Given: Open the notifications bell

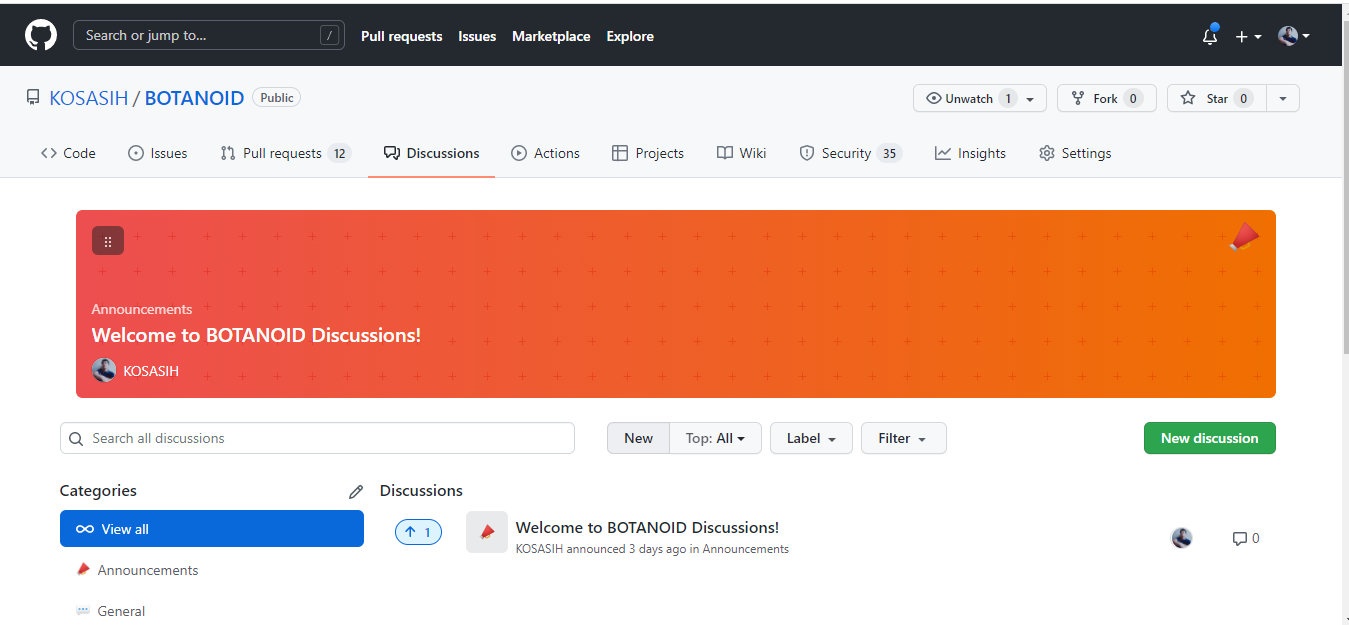Looking at the screenshot, I should point(1210,36).
